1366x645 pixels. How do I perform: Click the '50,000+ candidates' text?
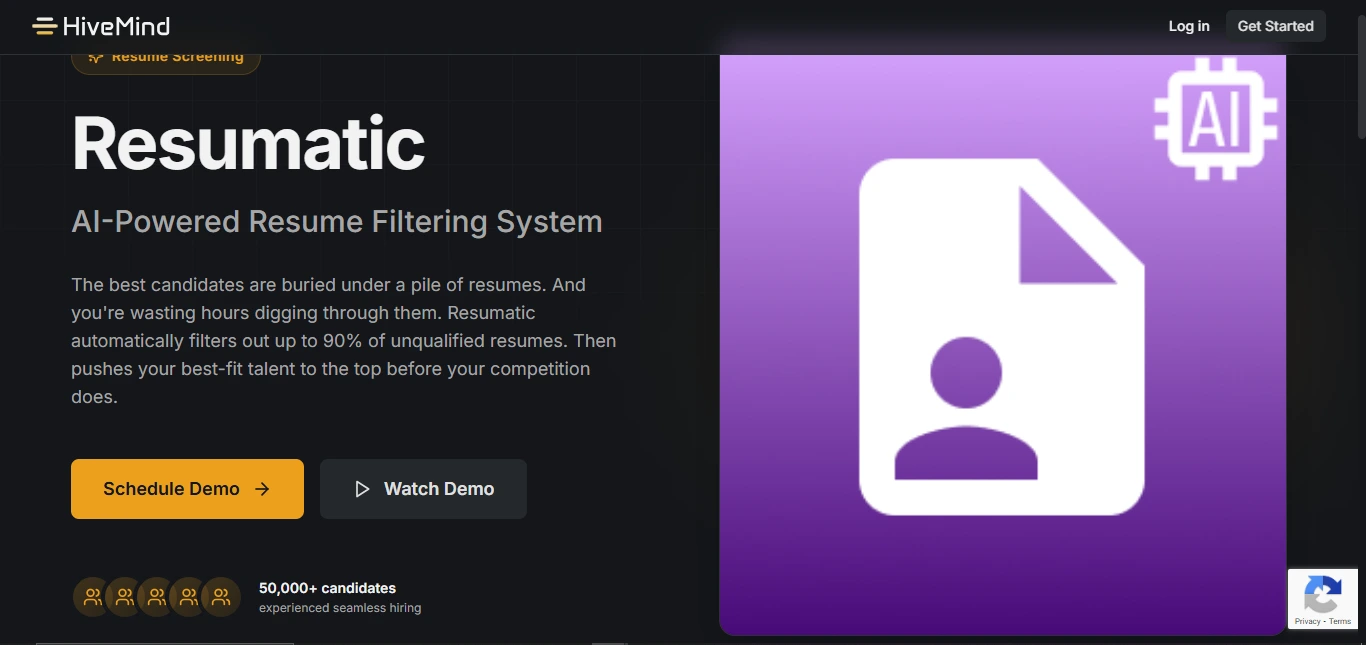click(x=327, y=588)
